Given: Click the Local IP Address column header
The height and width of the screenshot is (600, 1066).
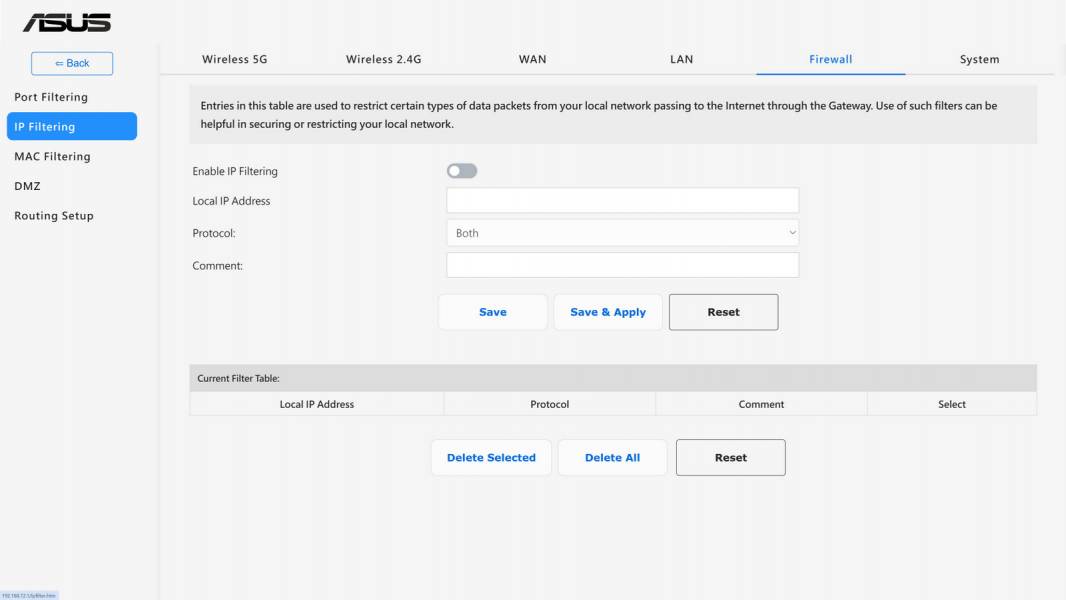Looking at the screenshot, I should pos(317,404).
